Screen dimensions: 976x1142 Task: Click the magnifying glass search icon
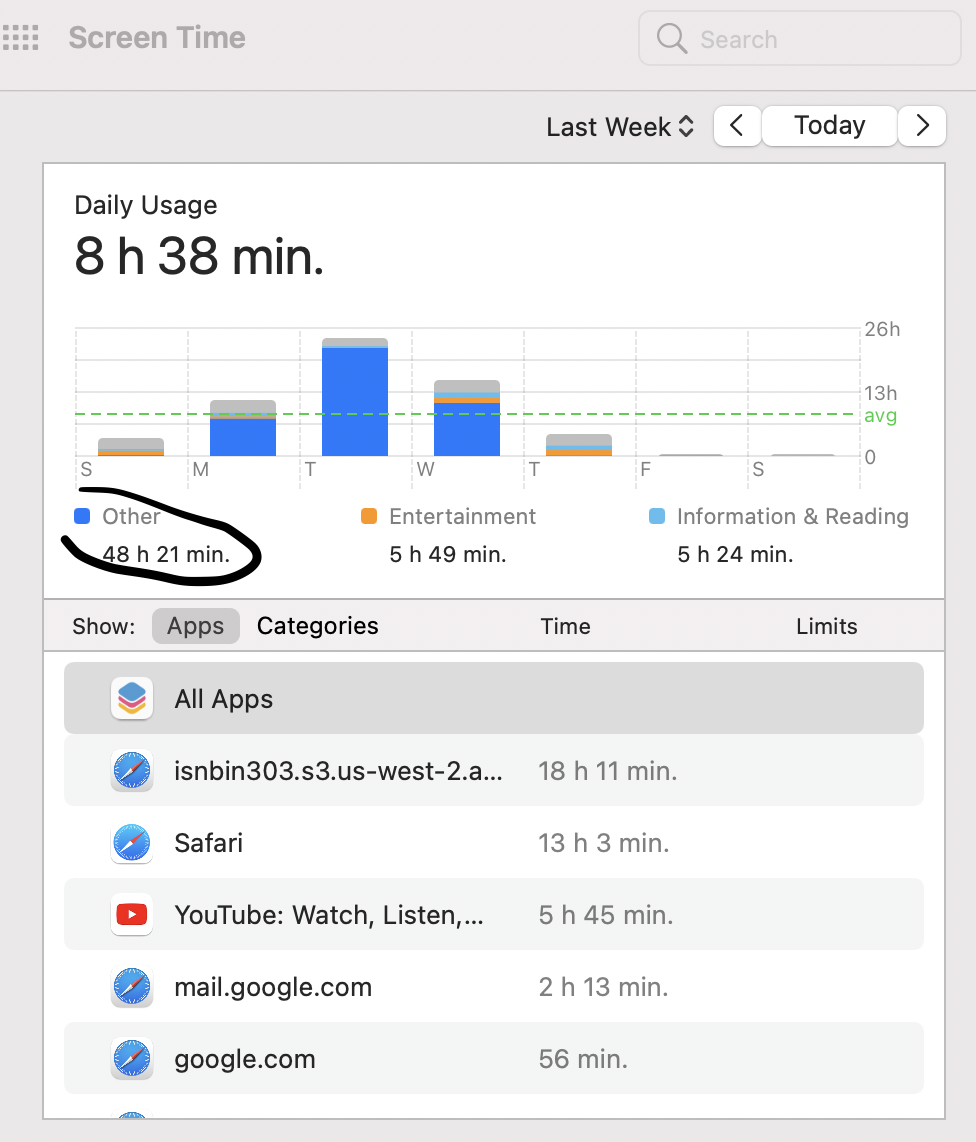tap(672, 38)
